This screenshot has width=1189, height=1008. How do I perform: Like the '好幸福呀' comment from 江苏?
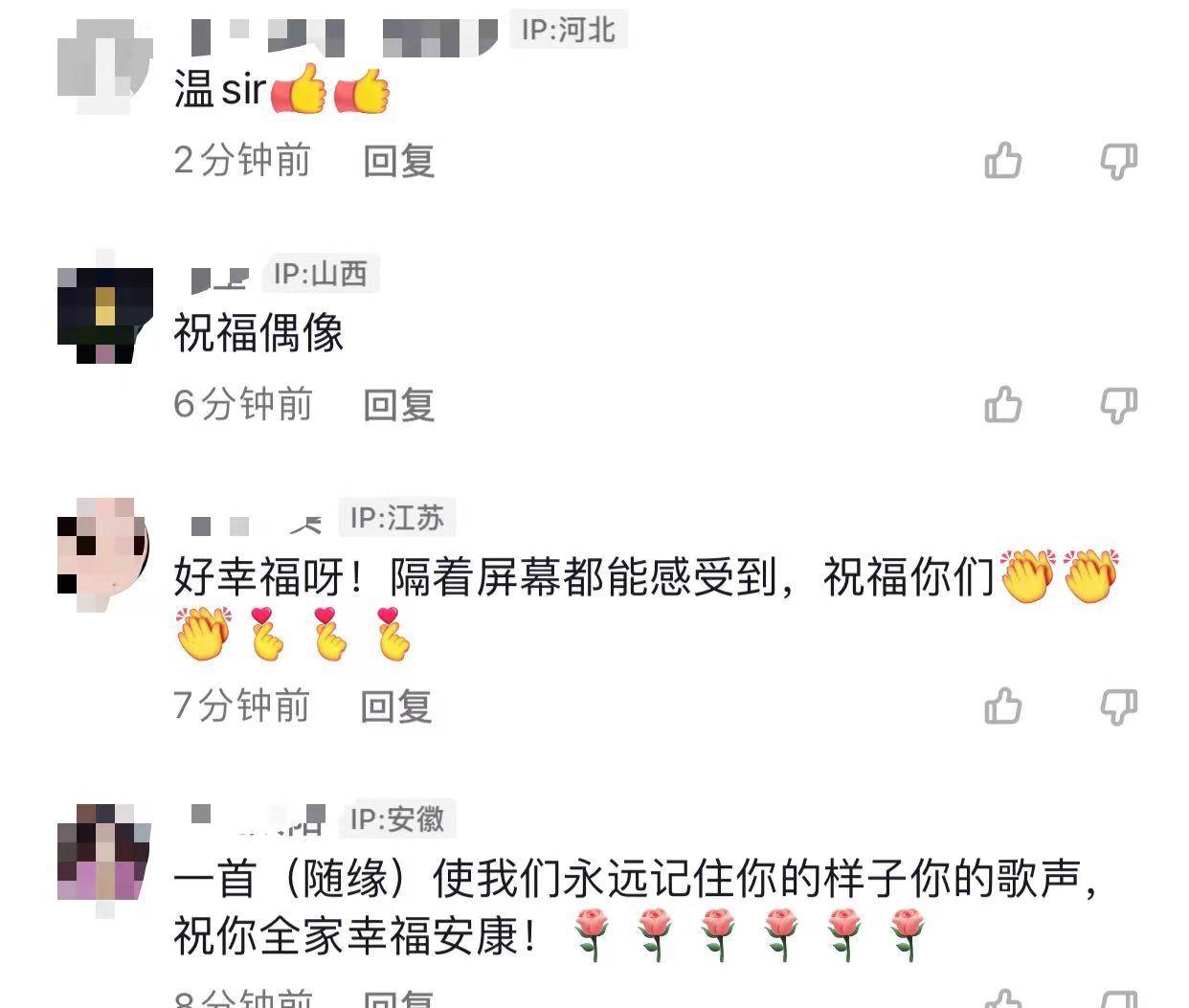click(1003, 706)
